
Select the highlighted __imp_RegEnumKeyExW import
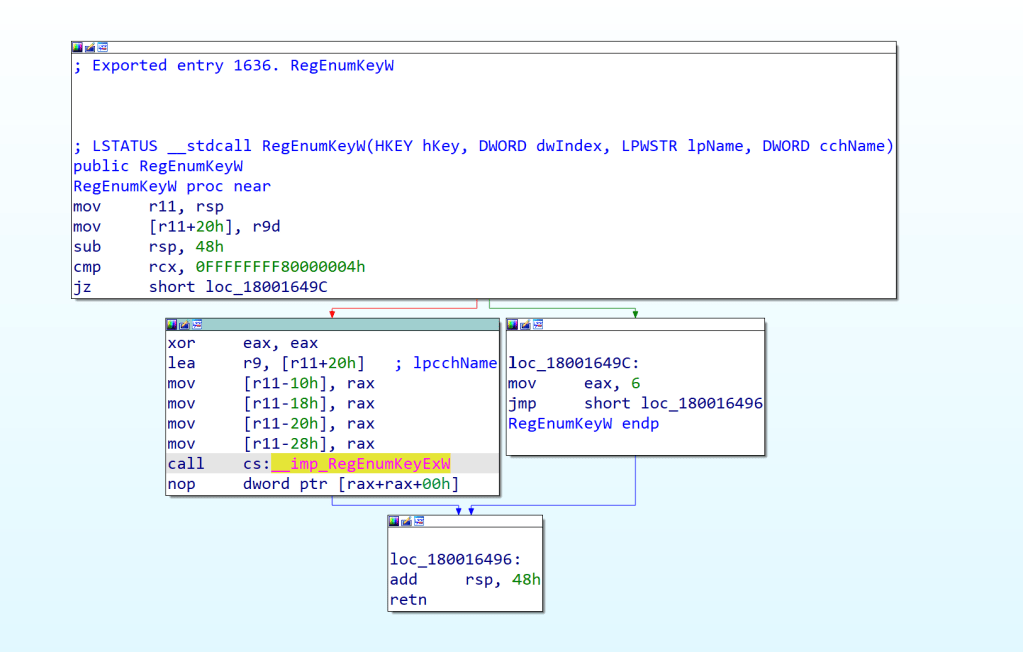[361, 464]
